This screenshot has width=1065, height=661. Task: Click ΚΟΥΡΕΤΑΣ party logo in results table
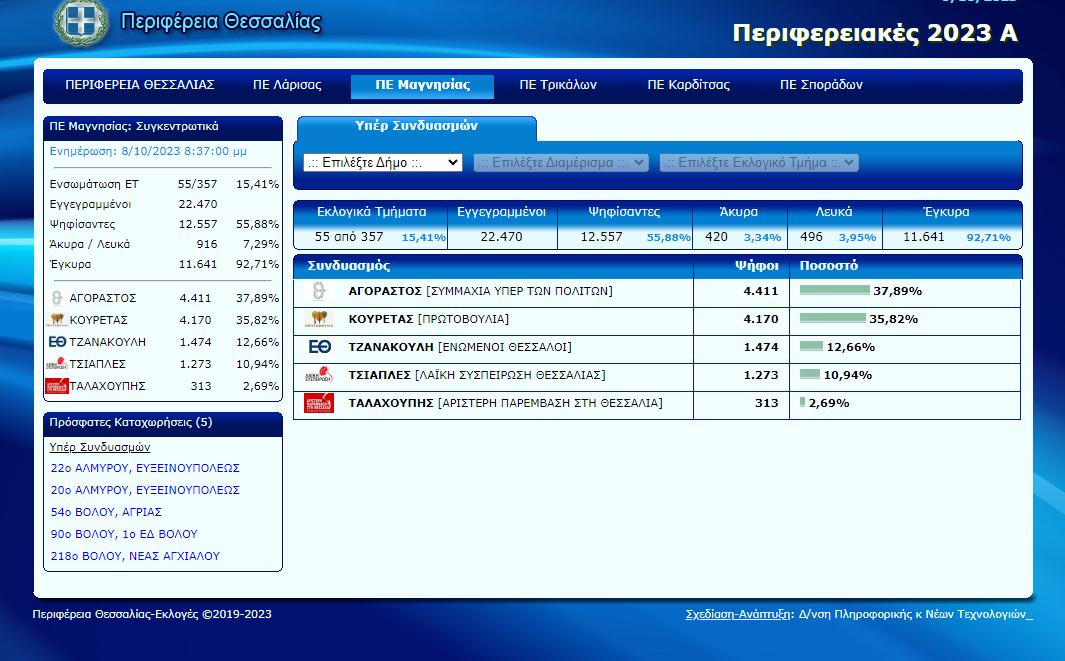[x=319, y=319]
